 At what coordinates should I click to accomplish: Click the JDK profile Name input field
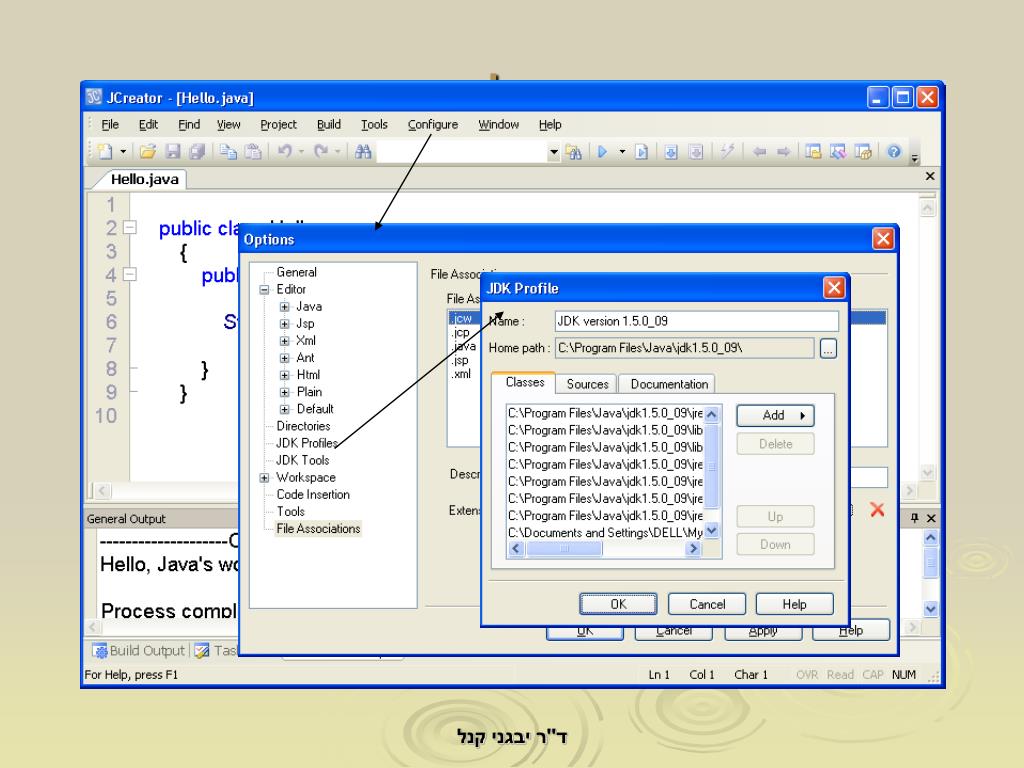(696, 321)
